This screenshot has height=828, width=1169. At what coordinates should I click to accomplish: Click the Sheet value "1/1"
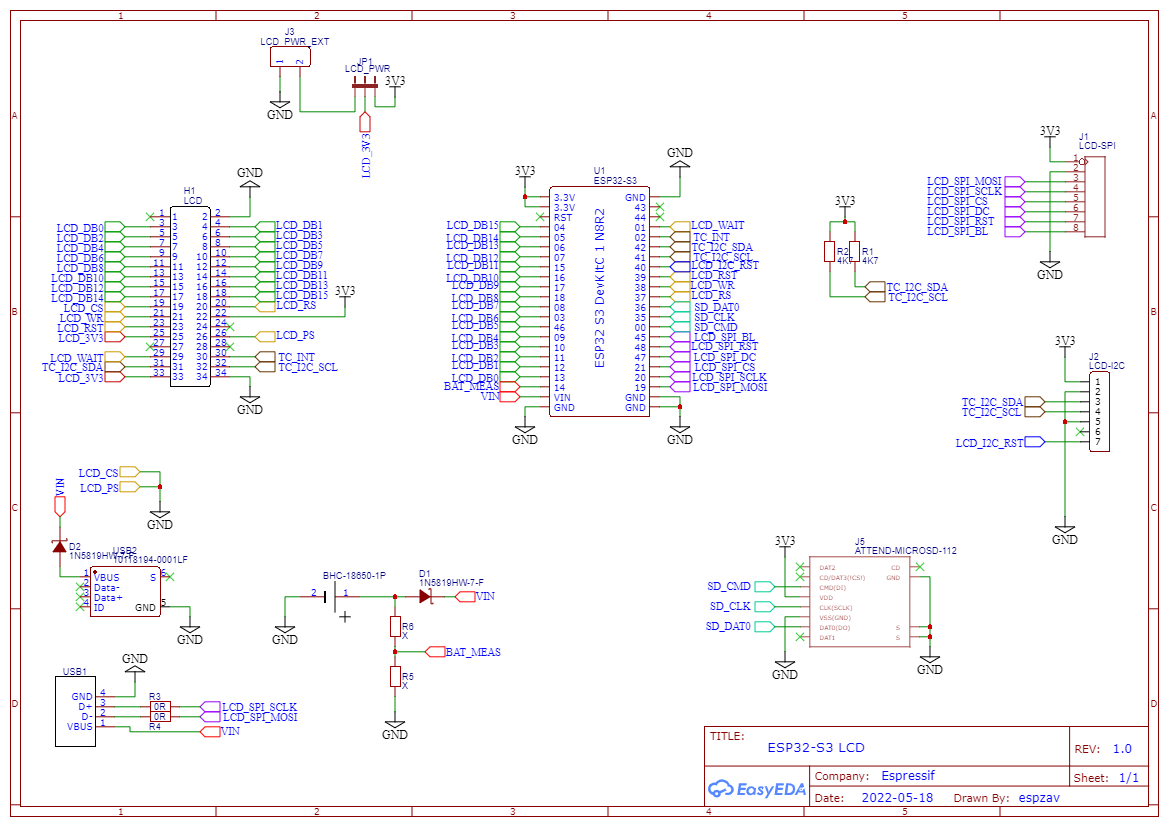1129,778
